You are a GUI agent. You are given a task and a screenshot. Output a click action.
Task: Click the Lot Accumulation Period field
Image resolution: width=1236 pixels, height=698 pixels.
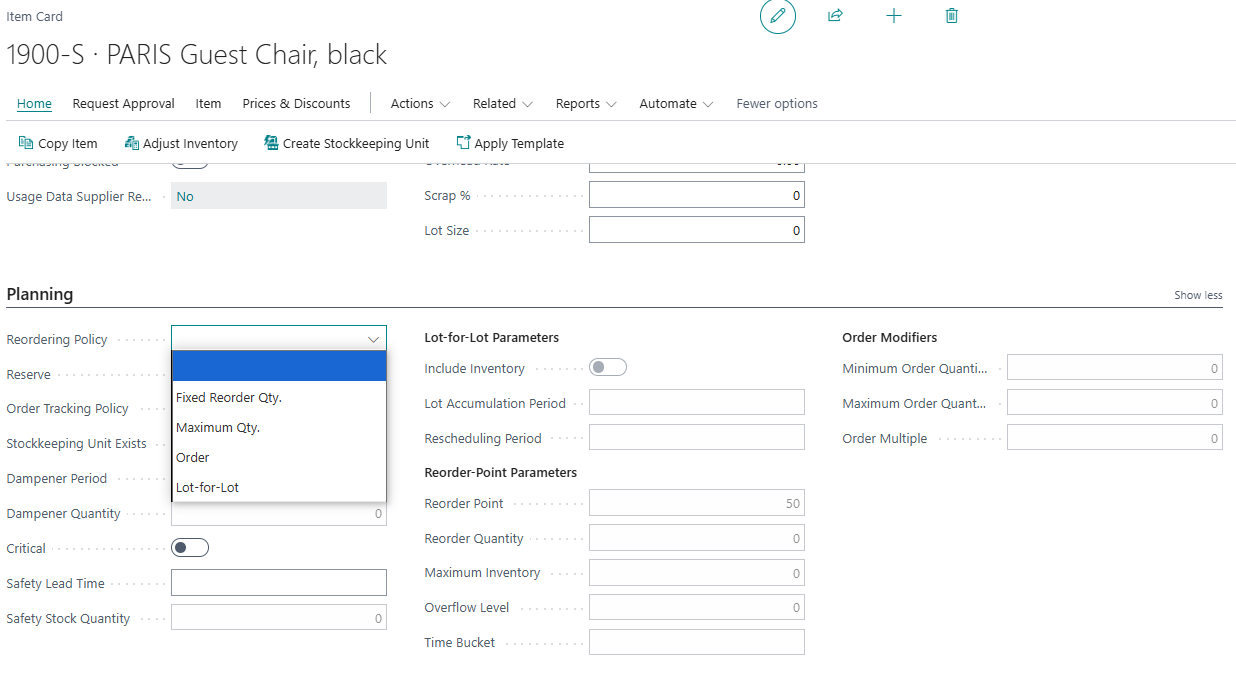696,403
